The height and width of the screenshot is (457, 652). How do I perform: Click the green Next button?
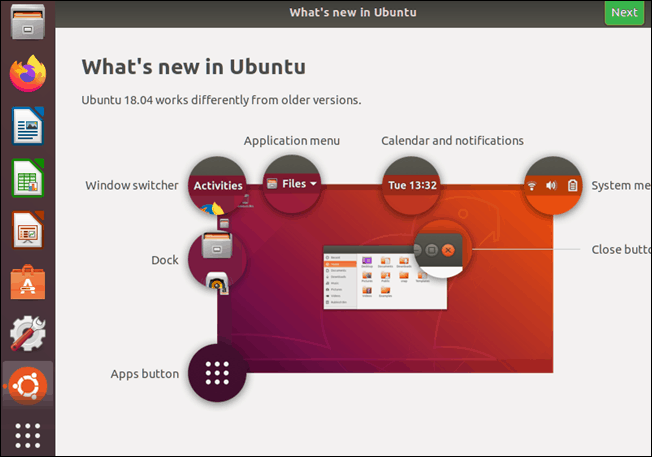point(624,13)
